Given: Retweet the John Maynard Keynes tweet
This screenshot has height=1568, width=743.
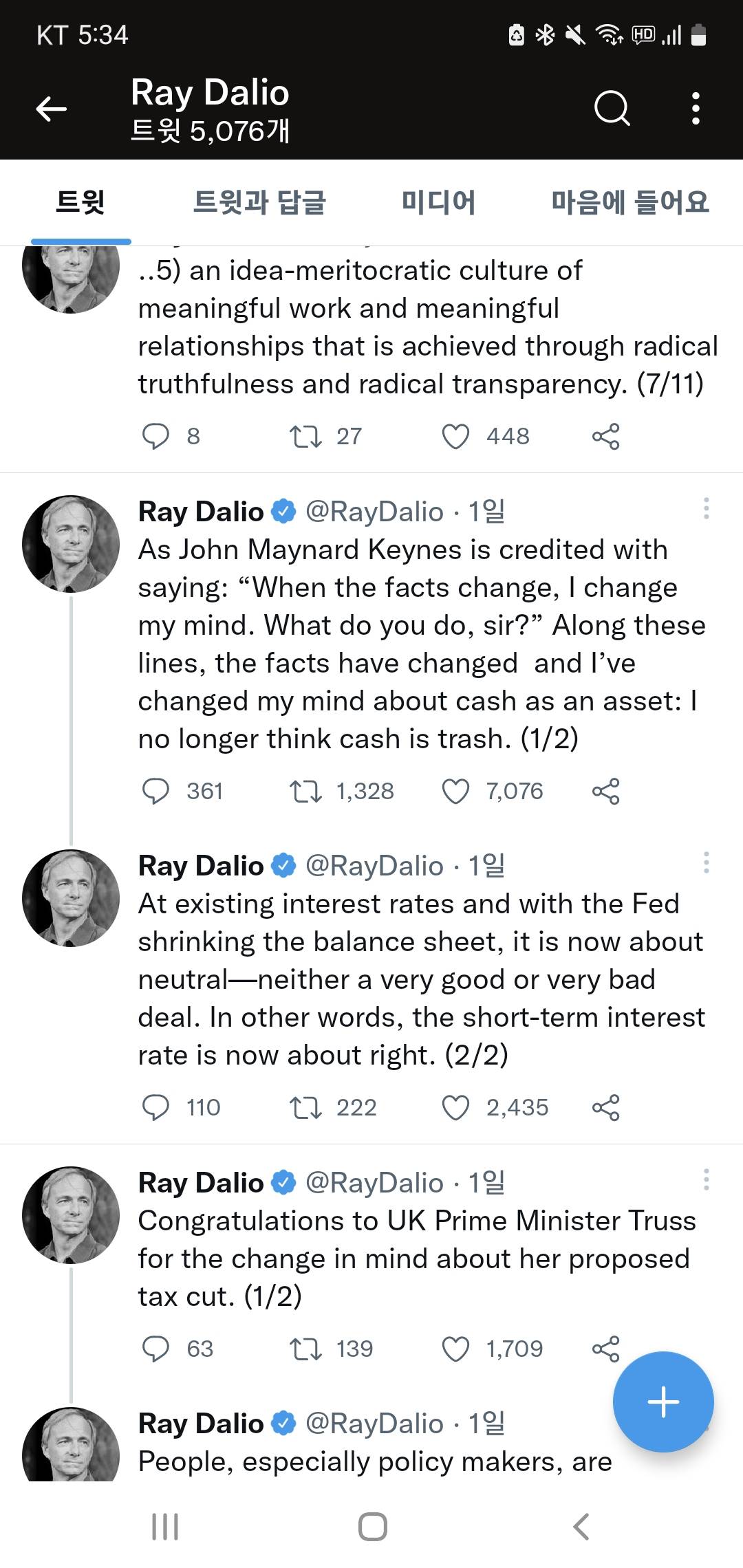Looking at the screenshot, I should click(x=305, y=792).
